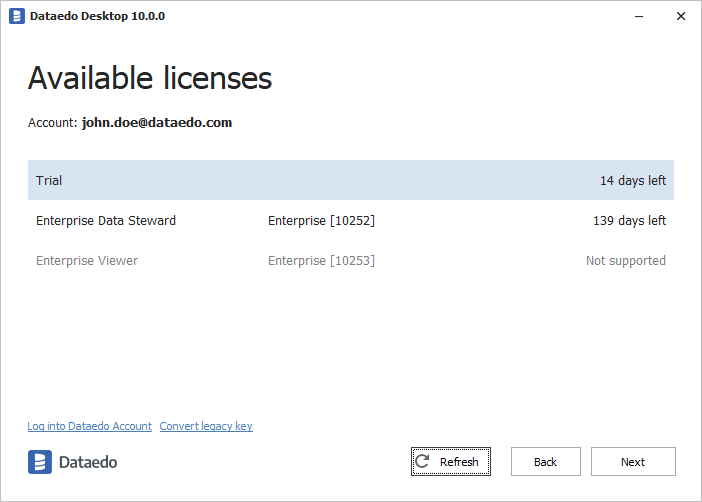Click the "139 days left" label
702x502 pixels.
(629, 221)
